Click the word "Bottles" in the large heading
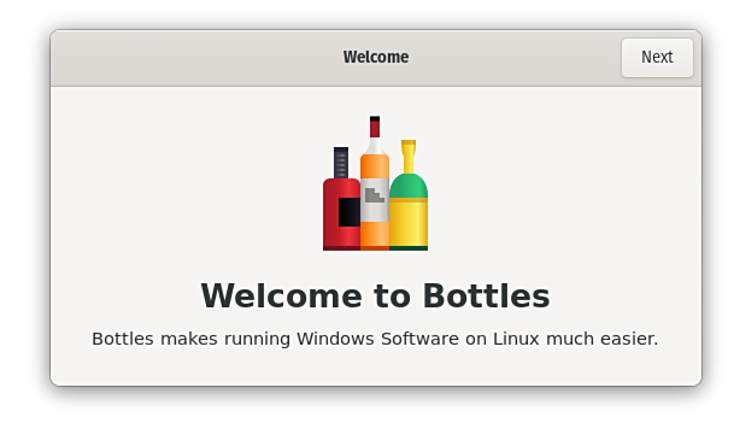752x423 pixels. 485,296
